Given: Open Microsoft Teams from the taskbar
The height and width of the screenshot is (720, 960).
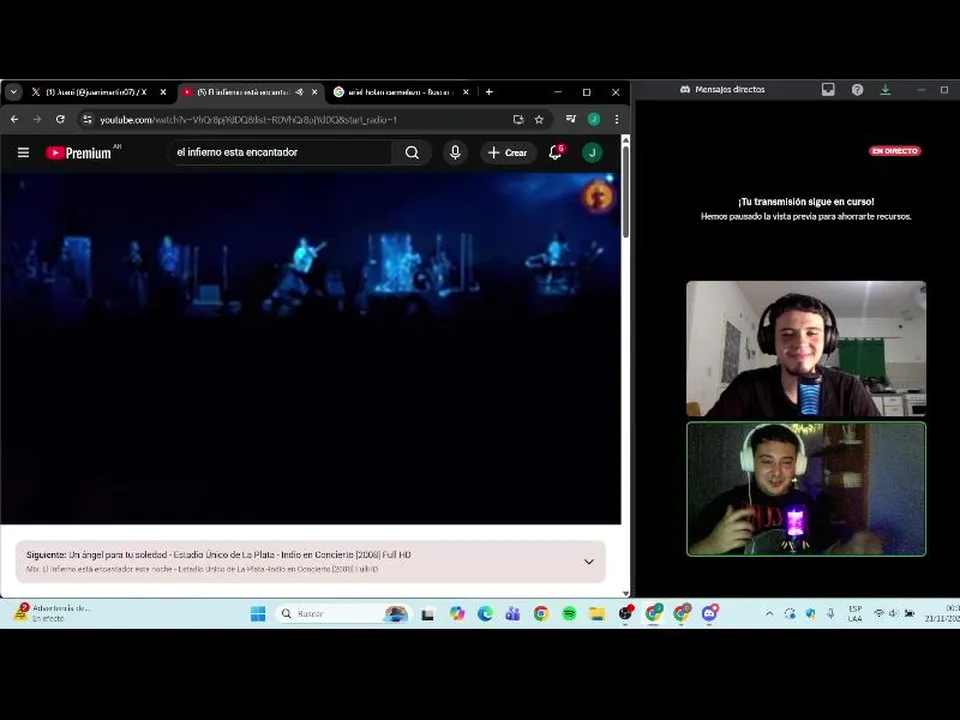Looking at the screenshot, I should (513, 613).
